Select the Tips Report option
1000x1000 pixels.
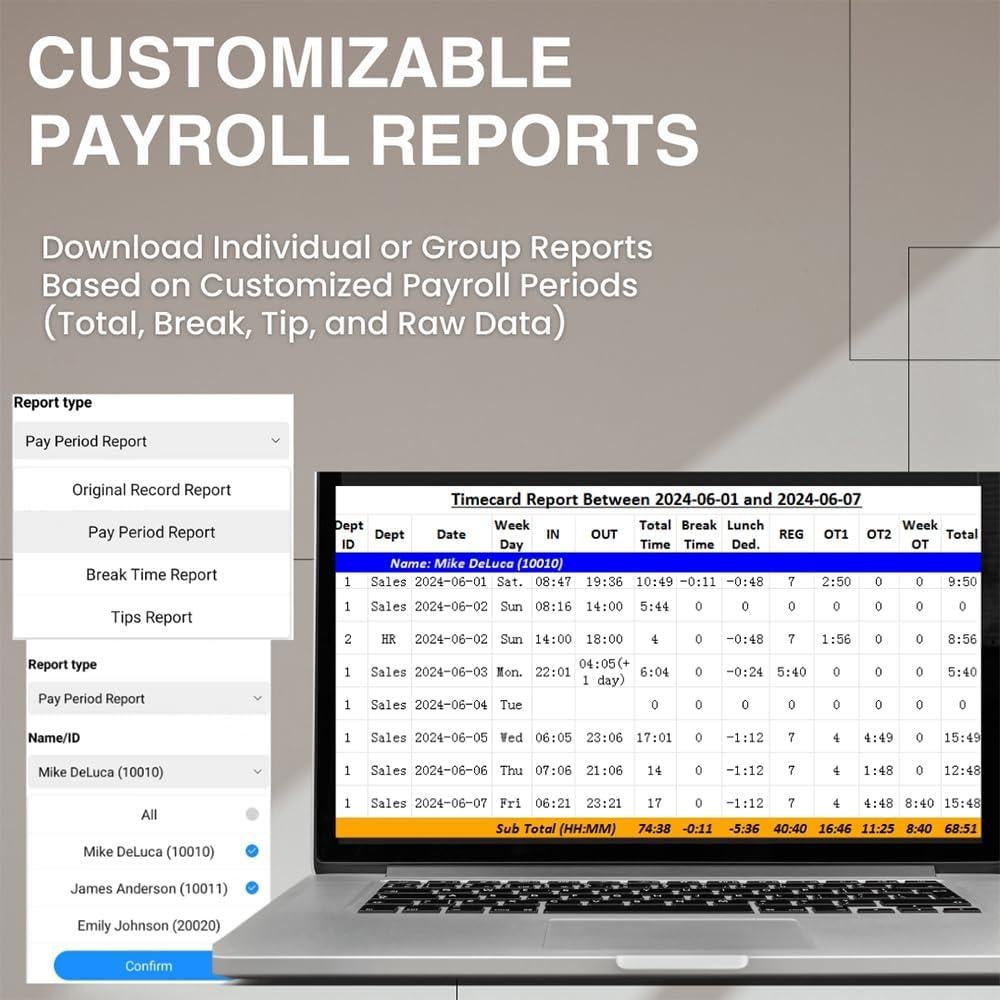[151, 618]
